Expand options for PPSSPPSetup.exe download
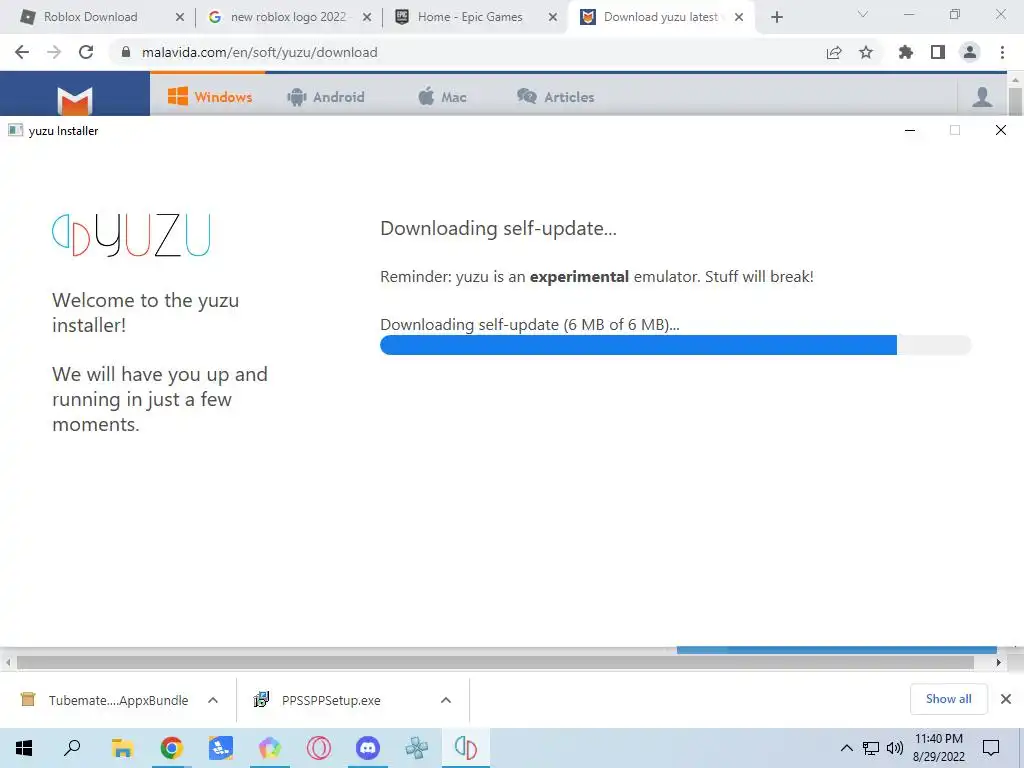The image size is (1024, 768). [446, 700]
